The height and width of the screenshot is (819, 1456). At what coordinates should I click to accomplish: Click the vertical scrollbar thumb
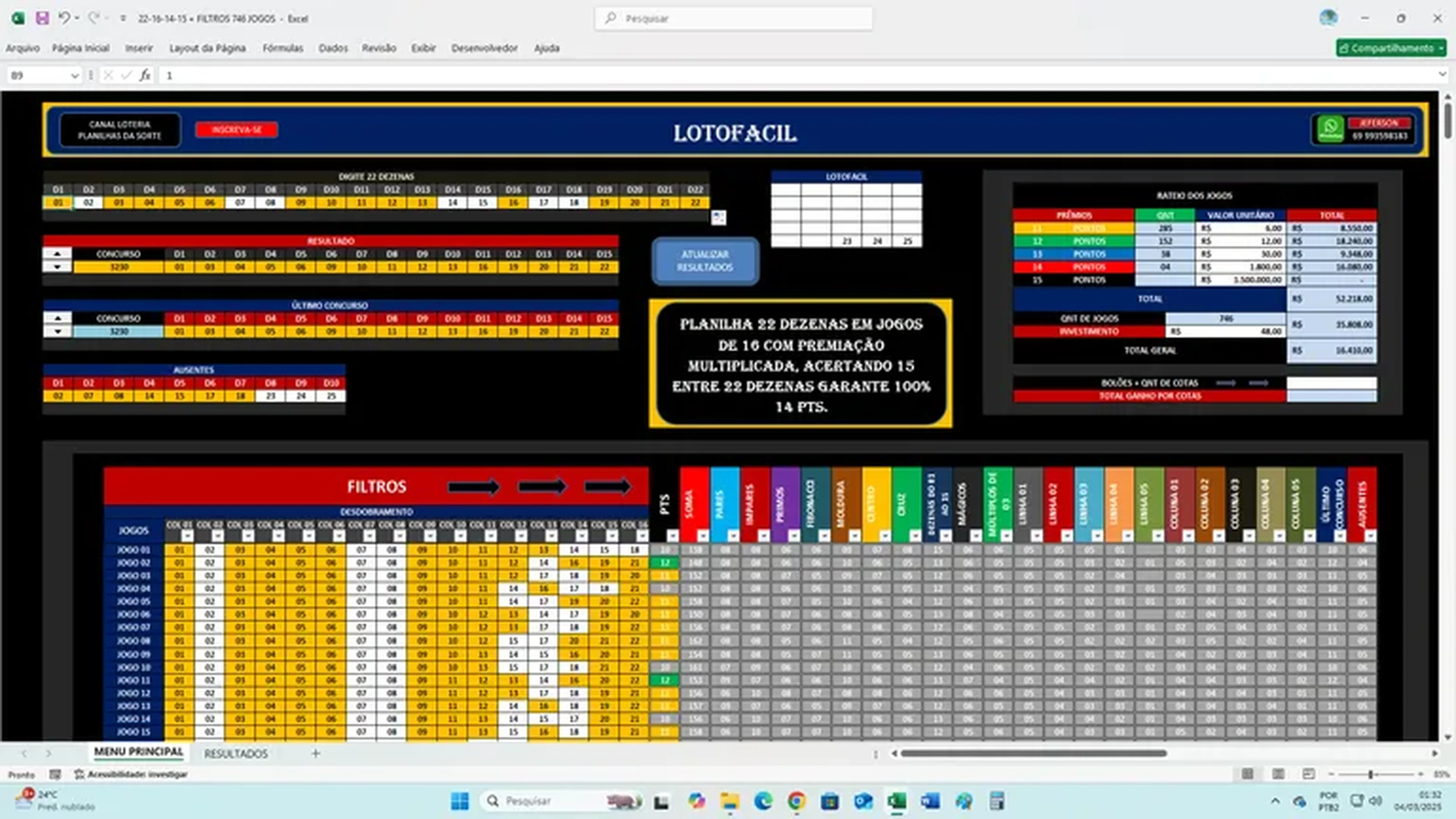pos(1448,121)
